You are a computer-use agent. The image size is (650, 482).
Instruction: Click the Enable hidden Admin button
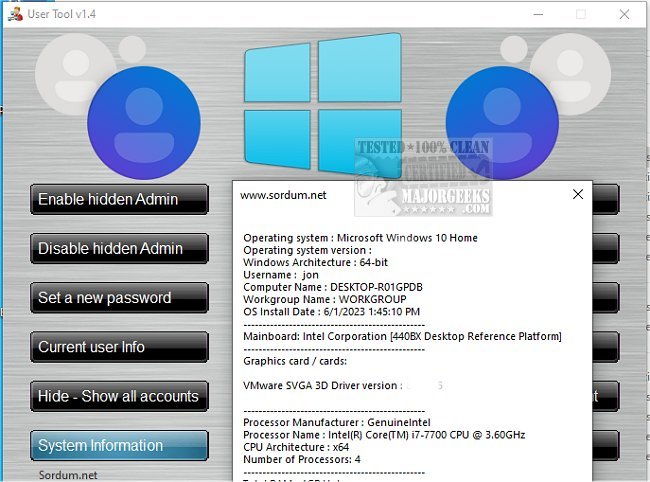119,199
